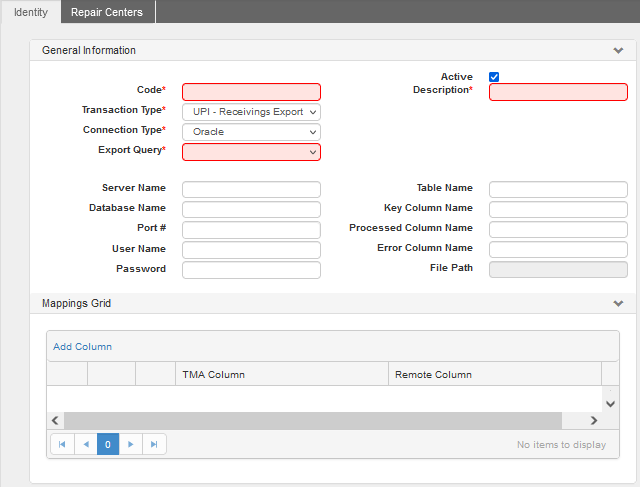
Task: Collapse the General Information section
Action: (618, 50)
